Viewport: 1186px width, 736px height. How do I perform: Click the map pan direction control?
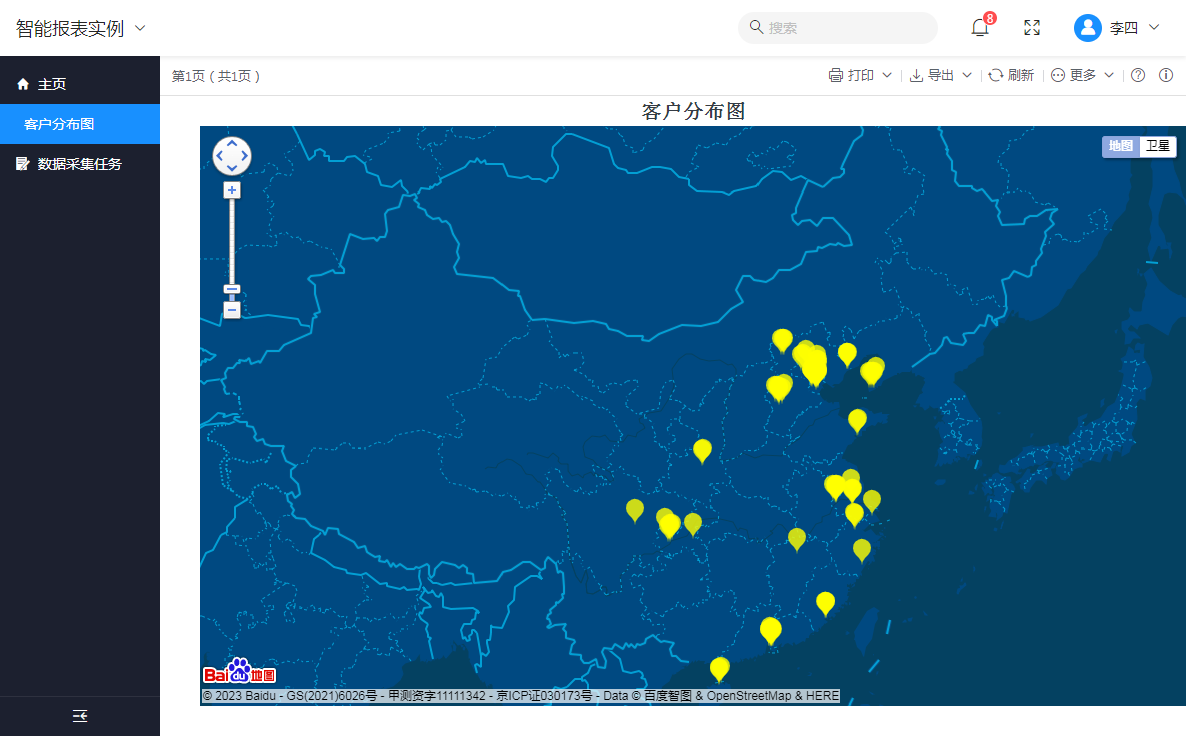(232, 156)
